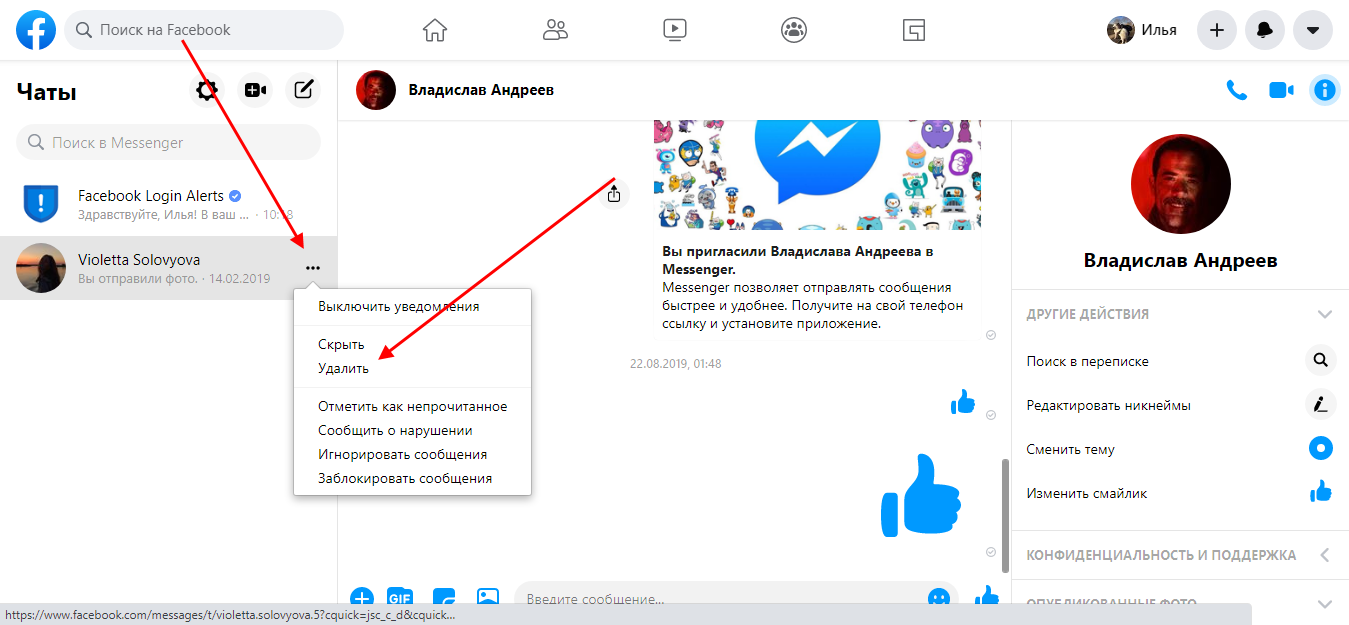Click Поиск в переписке search icon
Image resolution: width=1349 pixels, height=625 pixels.
[x=1321, y=361]
